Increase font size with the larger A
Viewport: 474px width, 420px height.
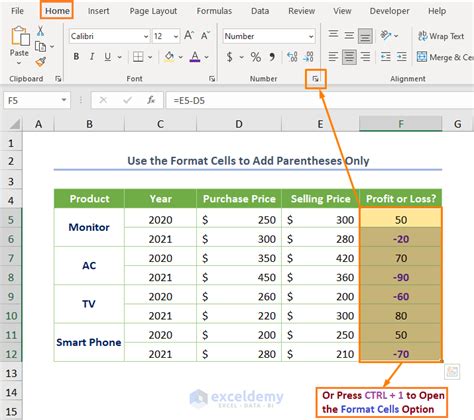tap(189, 36)
